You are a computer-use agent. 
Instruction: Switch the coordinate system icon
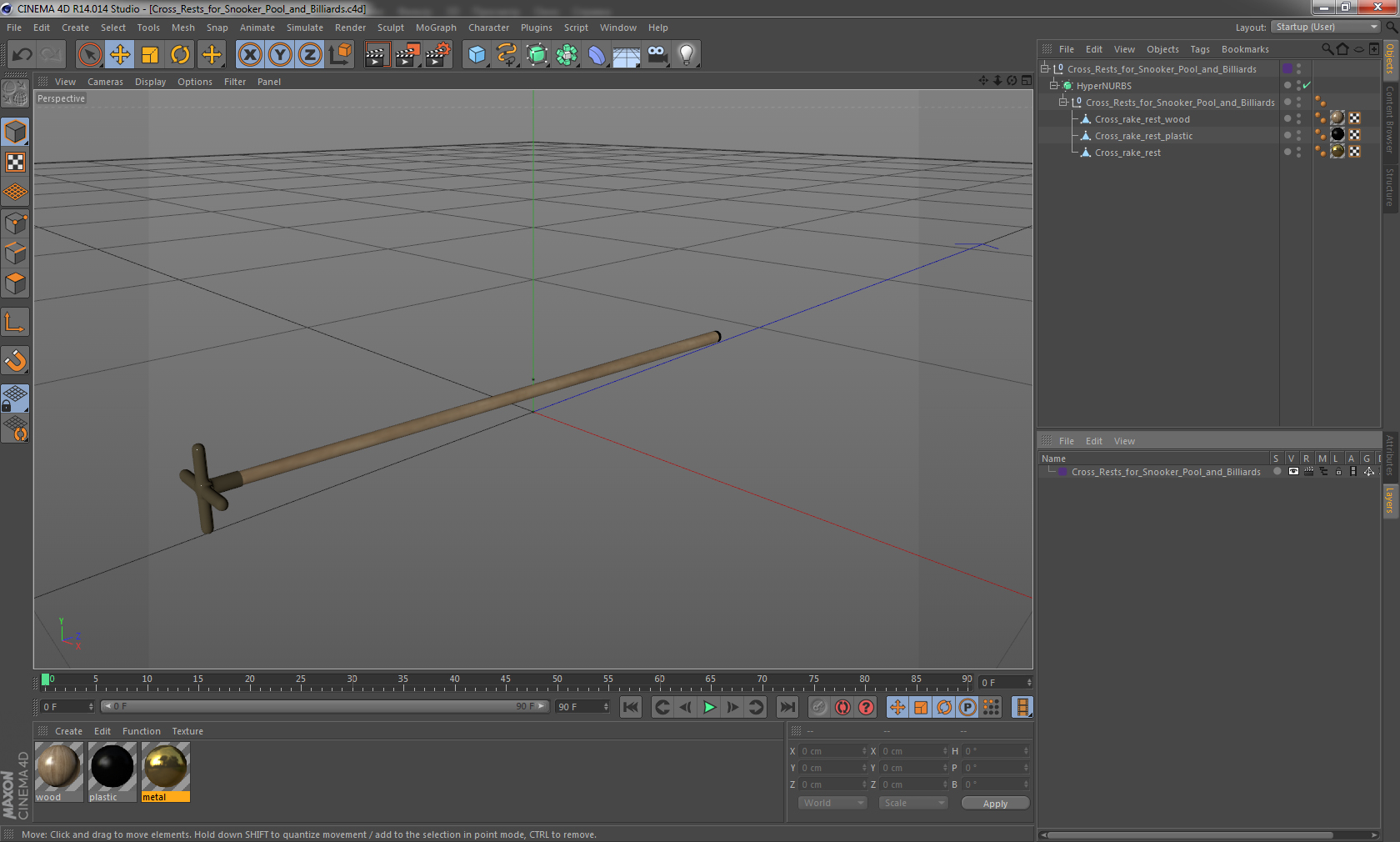click(340, 55)
